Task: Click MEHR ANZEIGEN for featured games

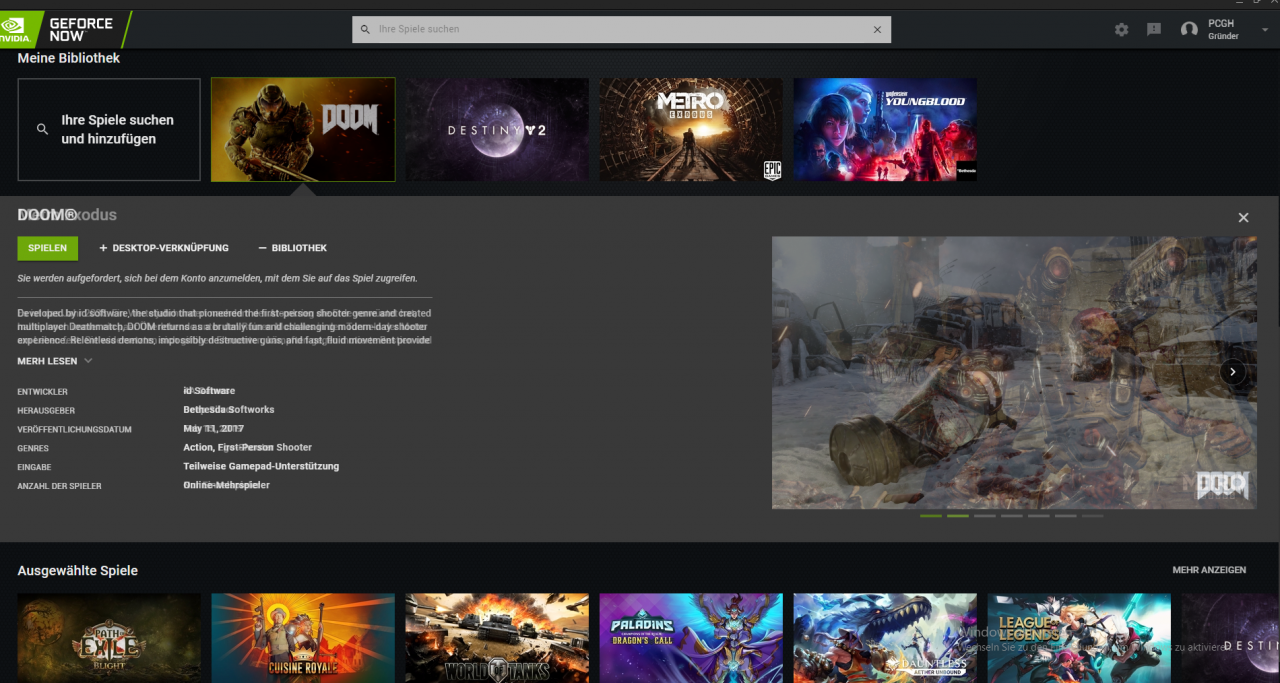Action: coord(1209,570)
